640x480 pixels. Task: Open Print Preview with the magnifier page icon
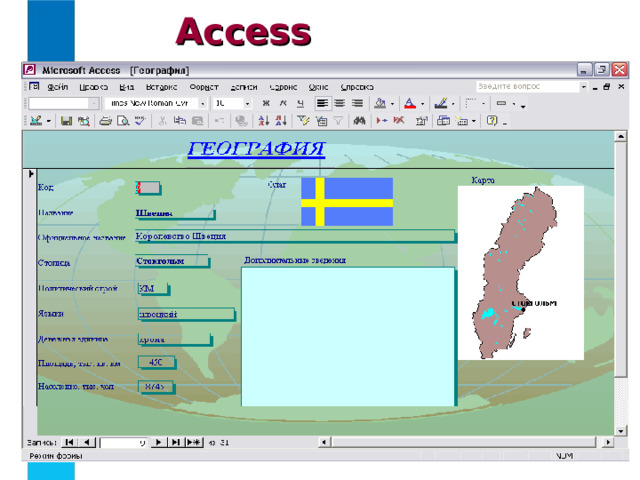pos(122,121)
